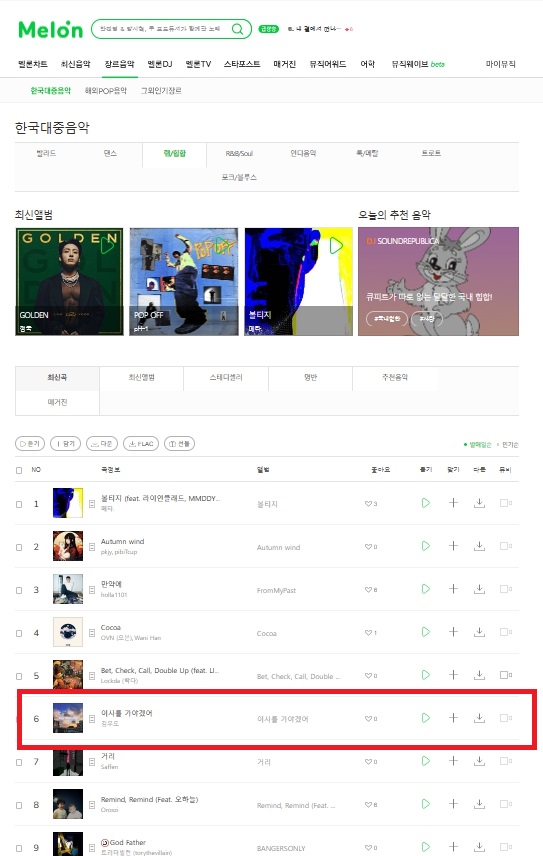Click the search magnifier icon

coord(237,29)
